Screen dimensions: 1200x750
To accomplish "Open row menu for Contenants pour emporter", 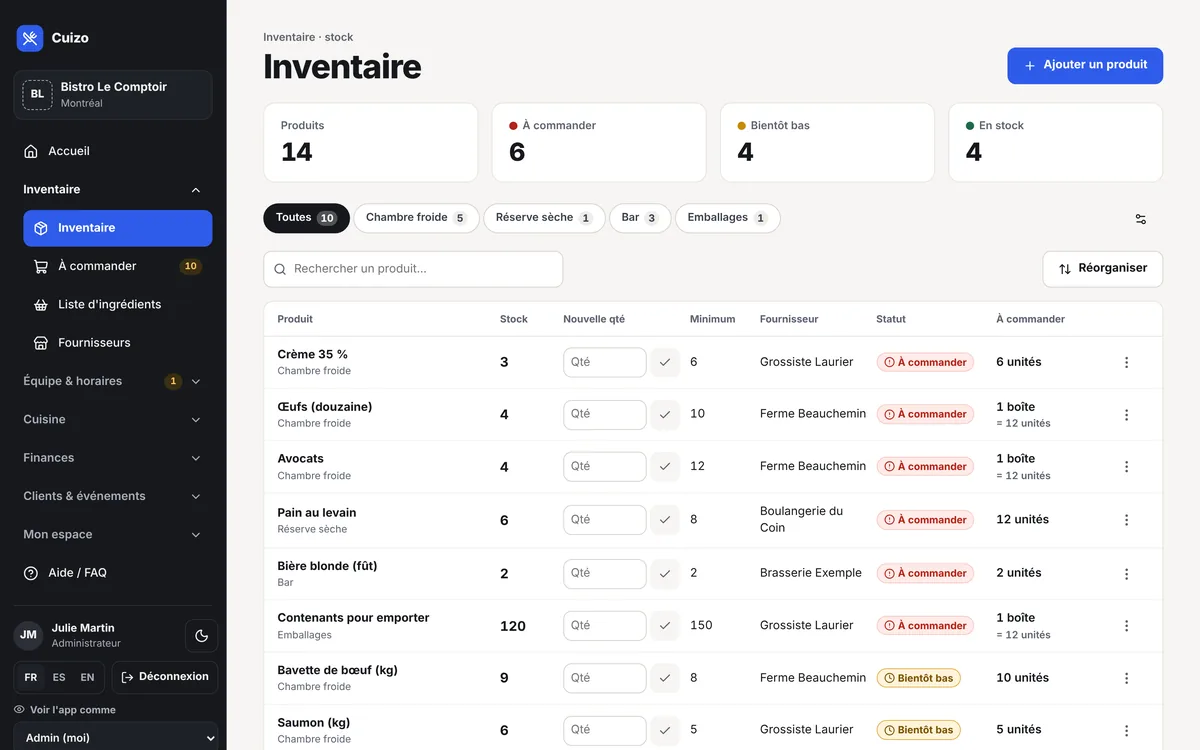I will coord(1127,626).
